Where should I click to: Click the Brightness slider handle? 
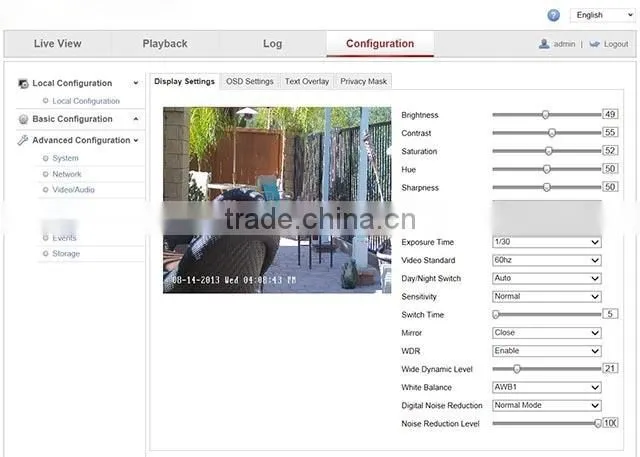545,115
